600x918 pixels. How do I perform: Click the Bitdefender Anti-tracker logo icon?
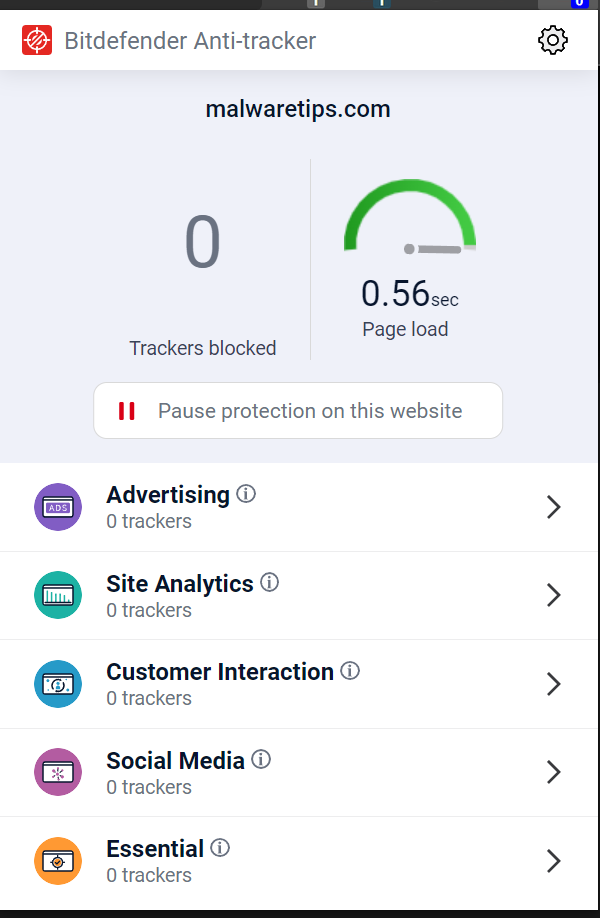37,40
